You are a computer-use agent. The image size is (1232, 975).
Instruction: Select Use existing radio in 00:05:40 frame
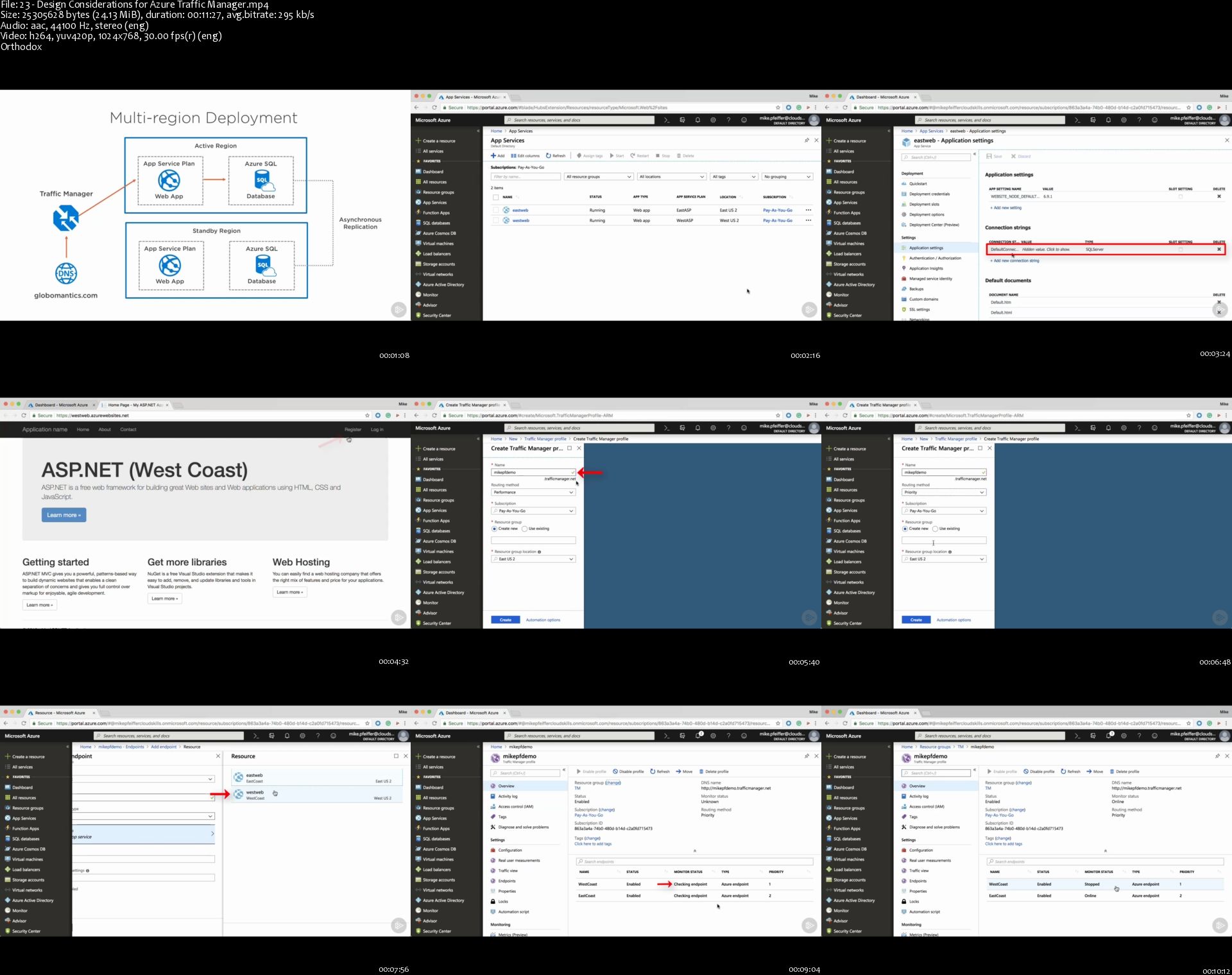(x=524, y=529)
